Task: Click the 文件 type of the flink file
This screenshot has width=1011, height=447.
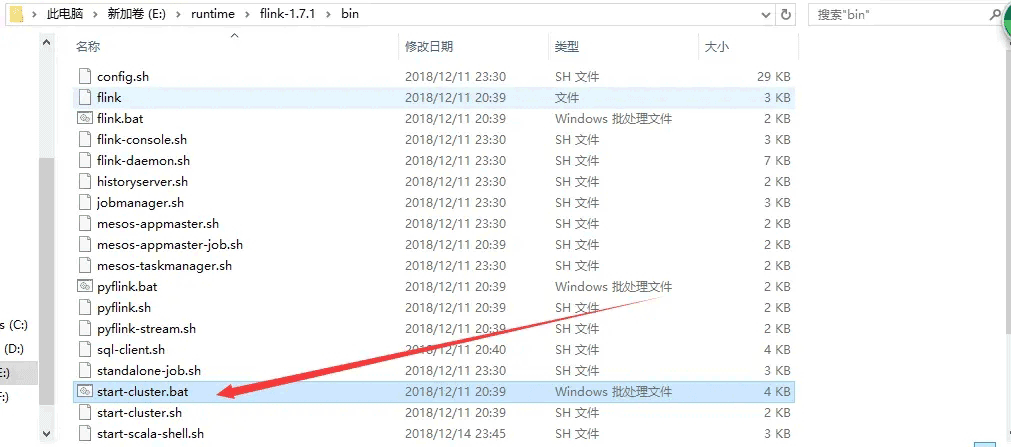Action: pos(567,97)
